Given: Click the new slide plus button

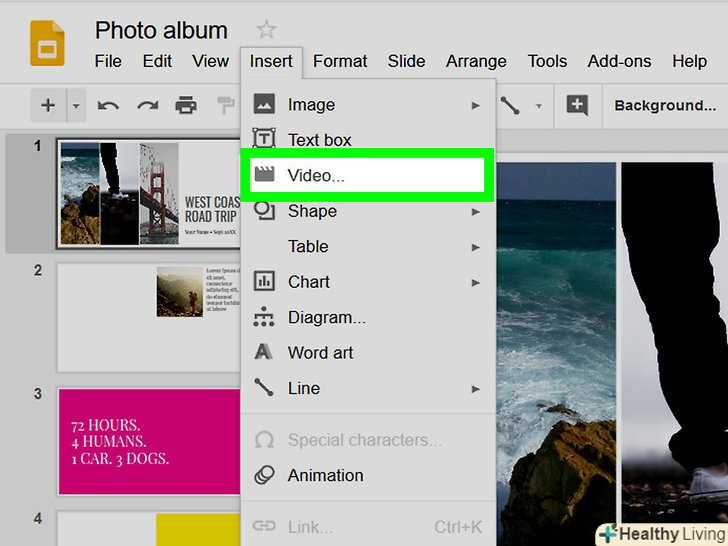Looking at the screenshot, I should (x=47, y=105).
